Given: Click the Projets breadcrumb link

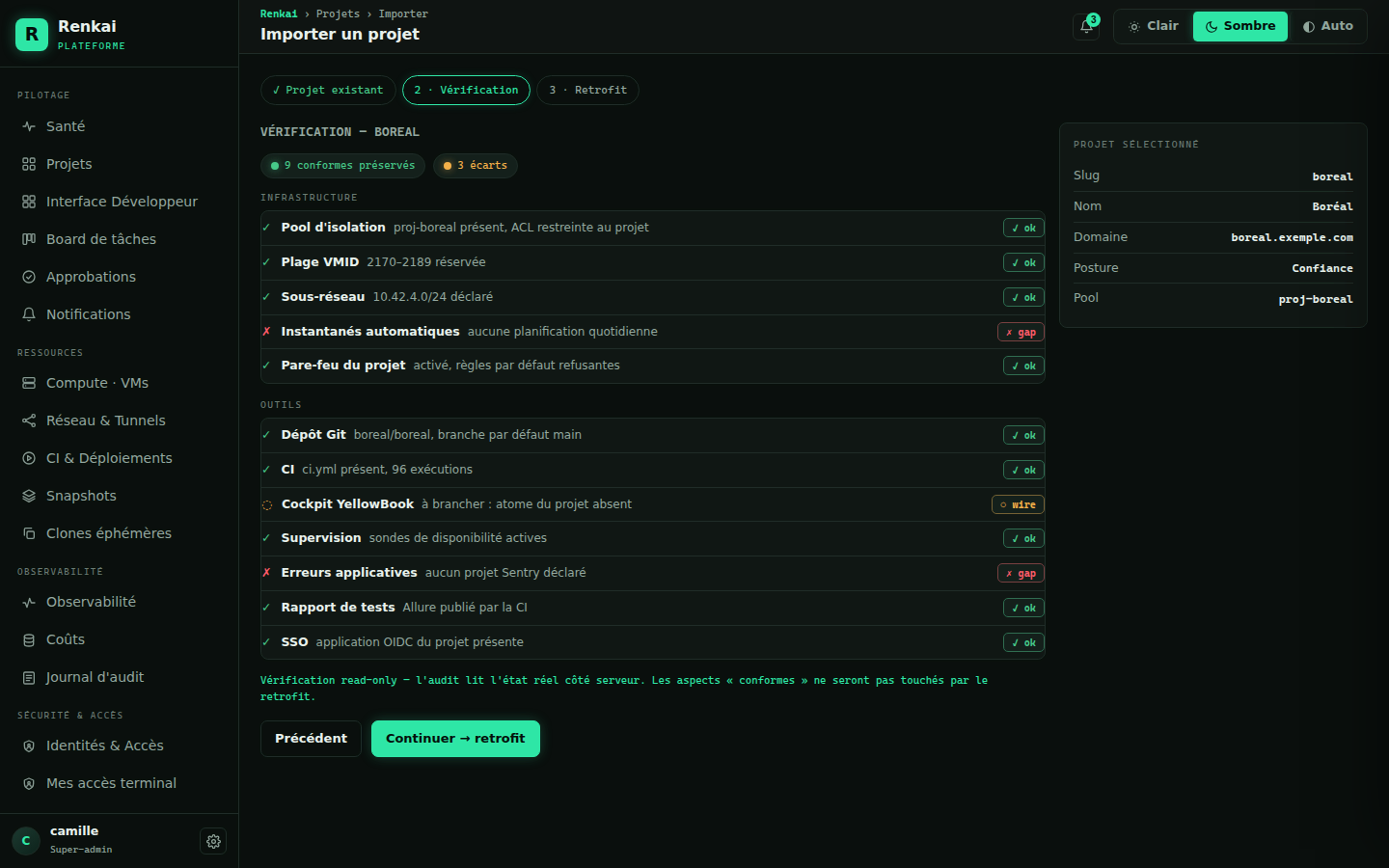Looking at the screenshot, I should pos(338,14).
